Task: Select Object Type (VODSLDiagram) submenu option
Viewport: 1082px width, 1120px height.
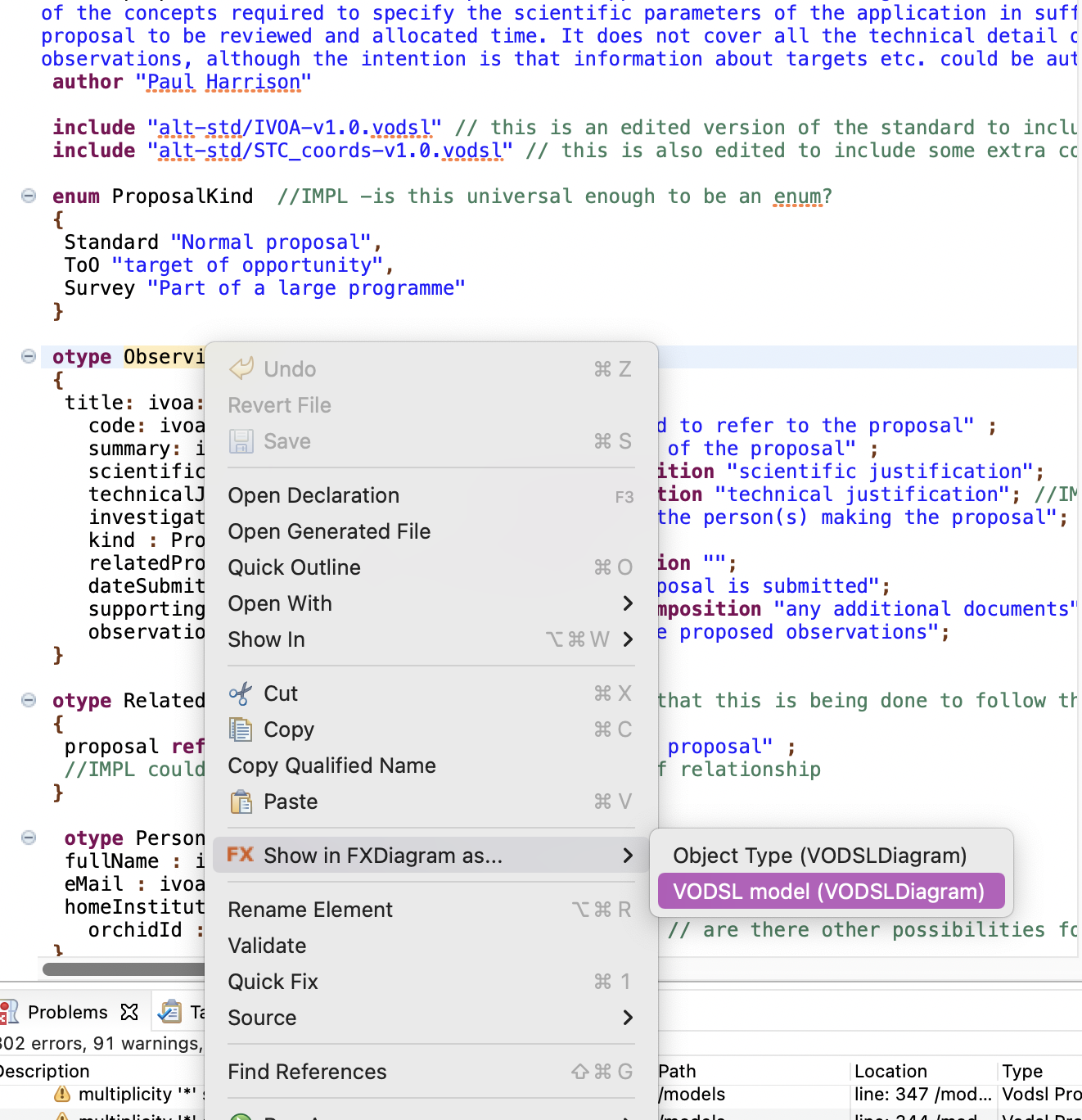Action: click(x=832, y=856)
